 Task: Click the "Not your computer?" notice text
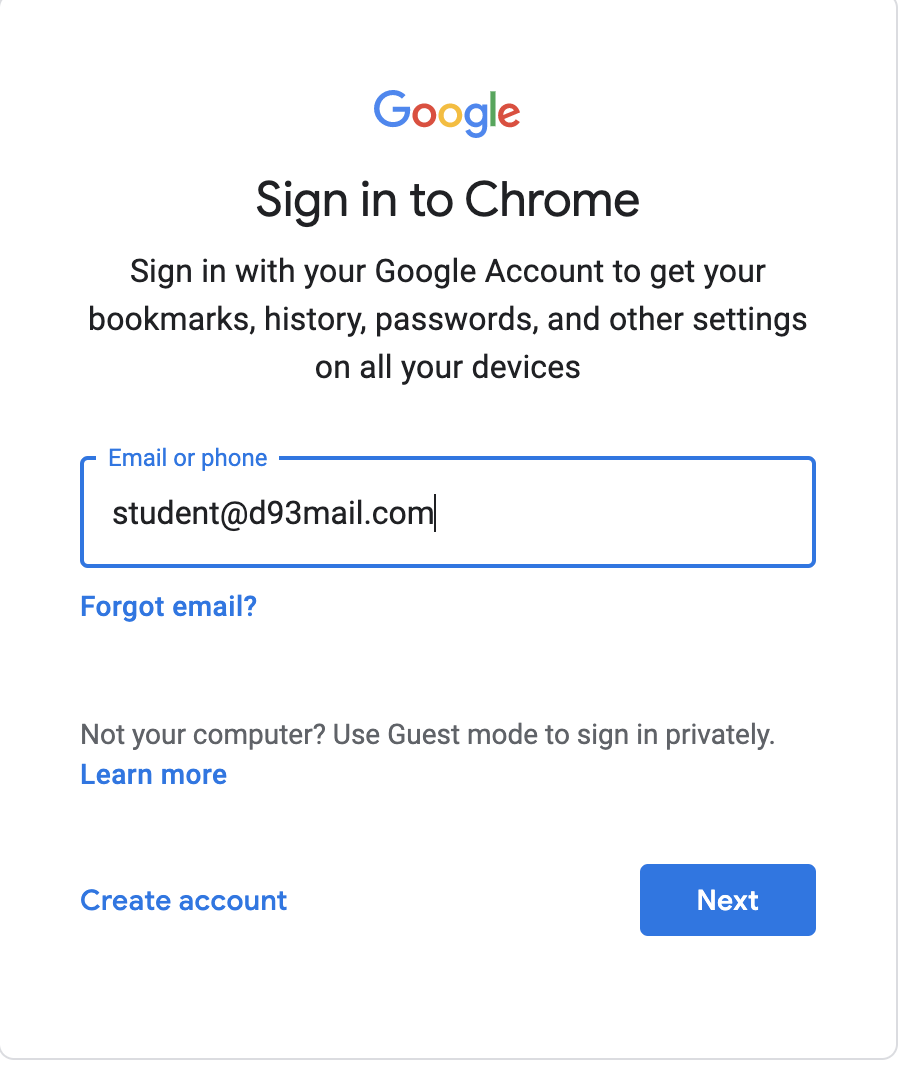[x=203, y=735]
